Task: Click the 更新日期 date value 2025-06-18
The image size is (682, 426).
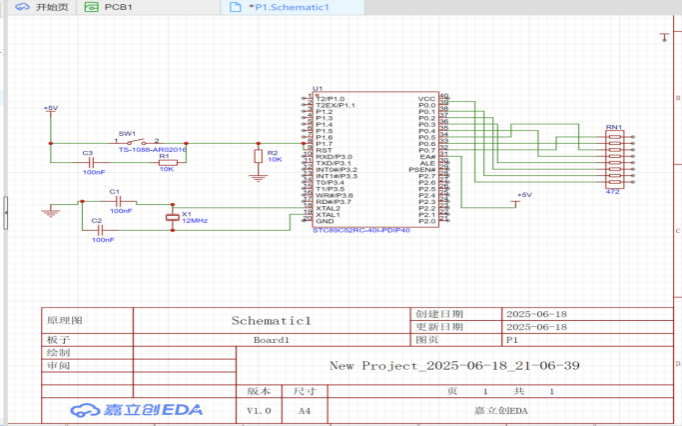Action: [x=537, y=327]
